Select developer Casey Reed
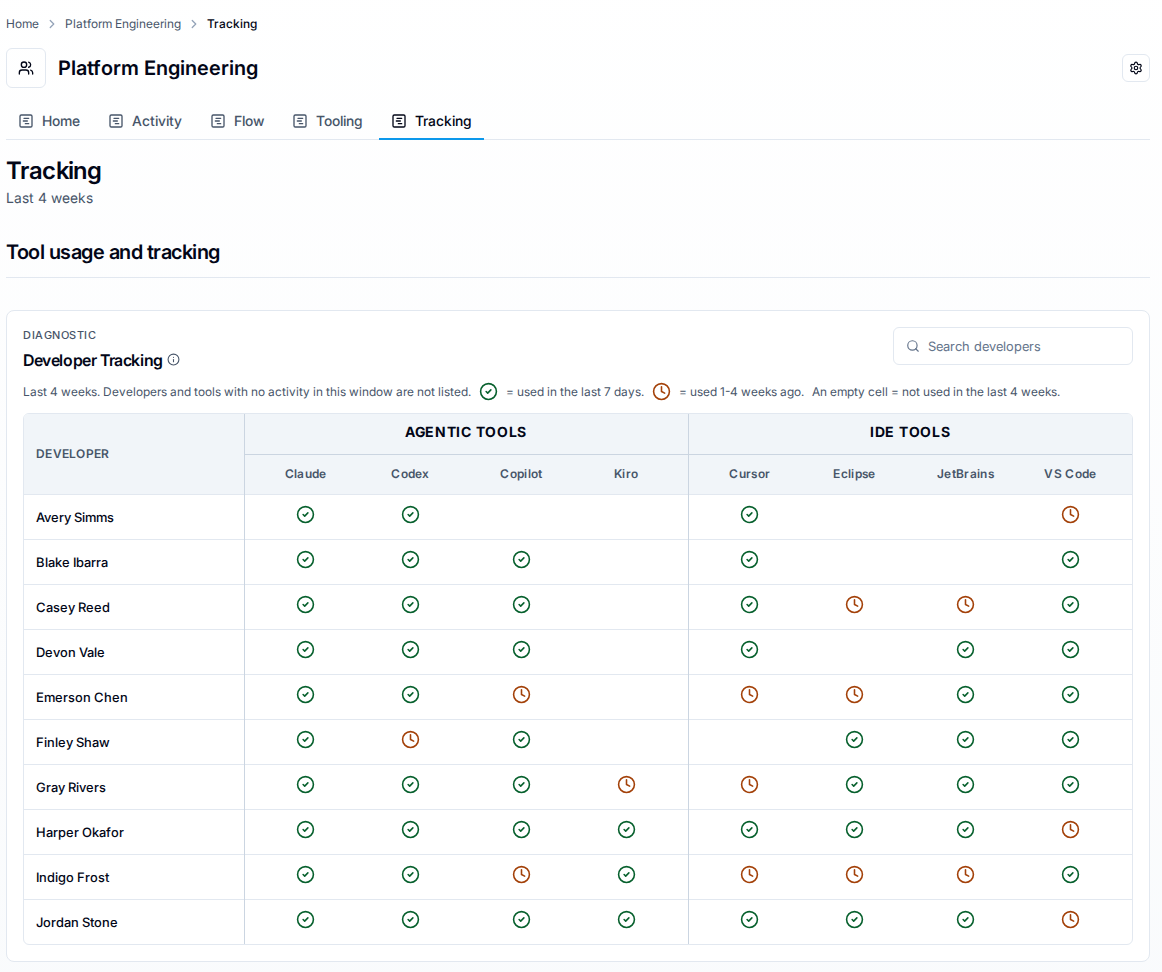This screenshot has width=1162, height=972. click(73, 608)
